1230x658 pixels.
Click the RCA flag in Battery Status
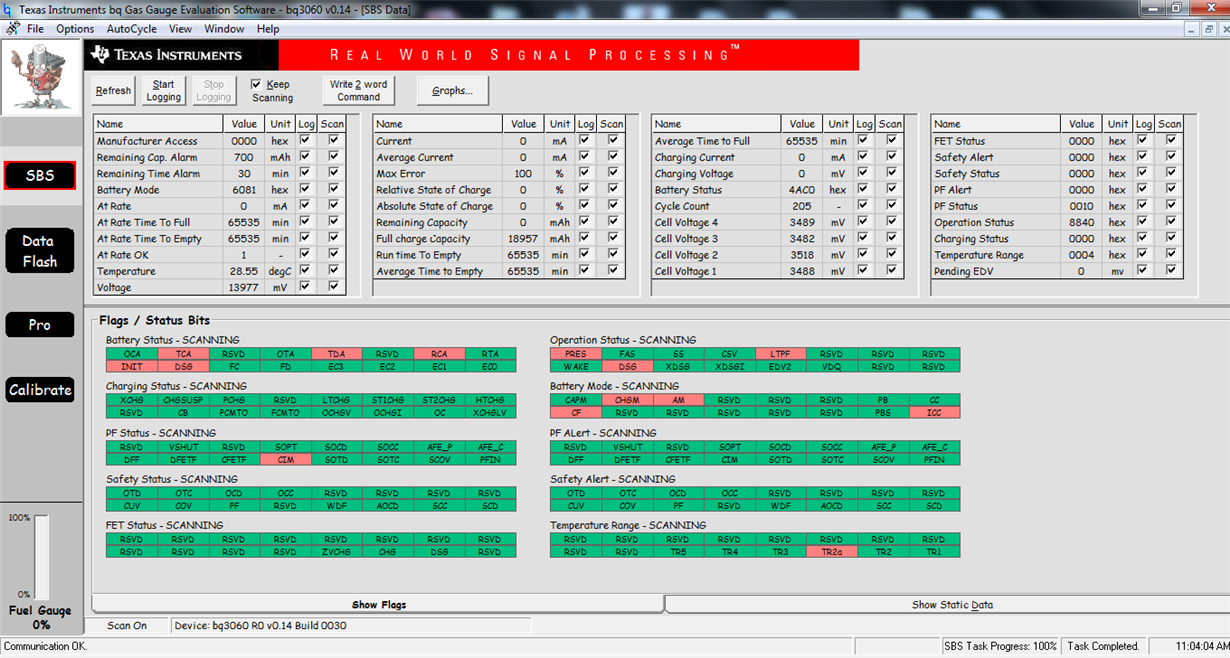point(439,354)
